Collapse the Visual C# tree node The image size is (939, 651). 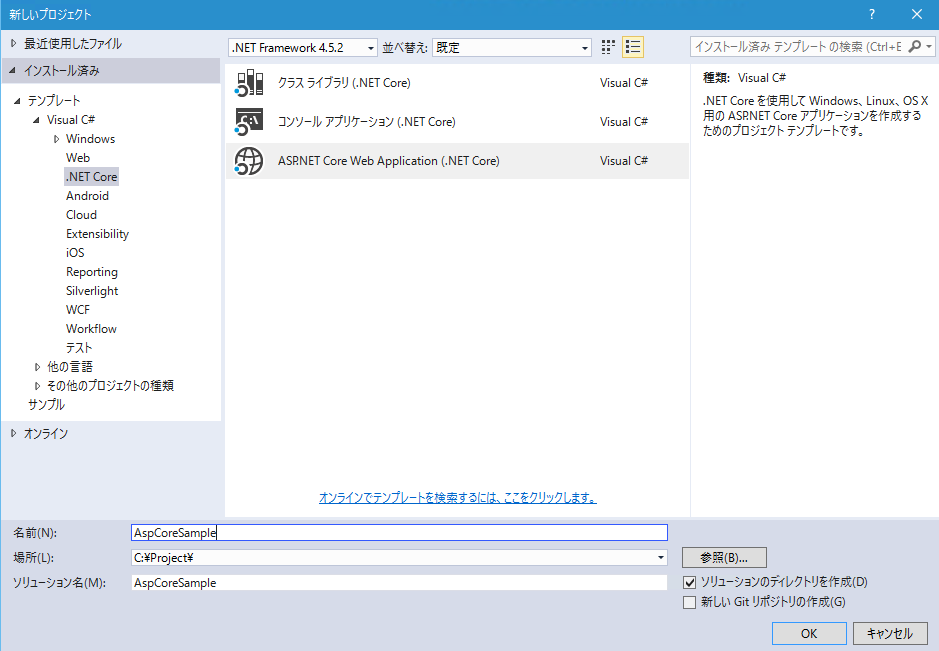coord(37,120)
